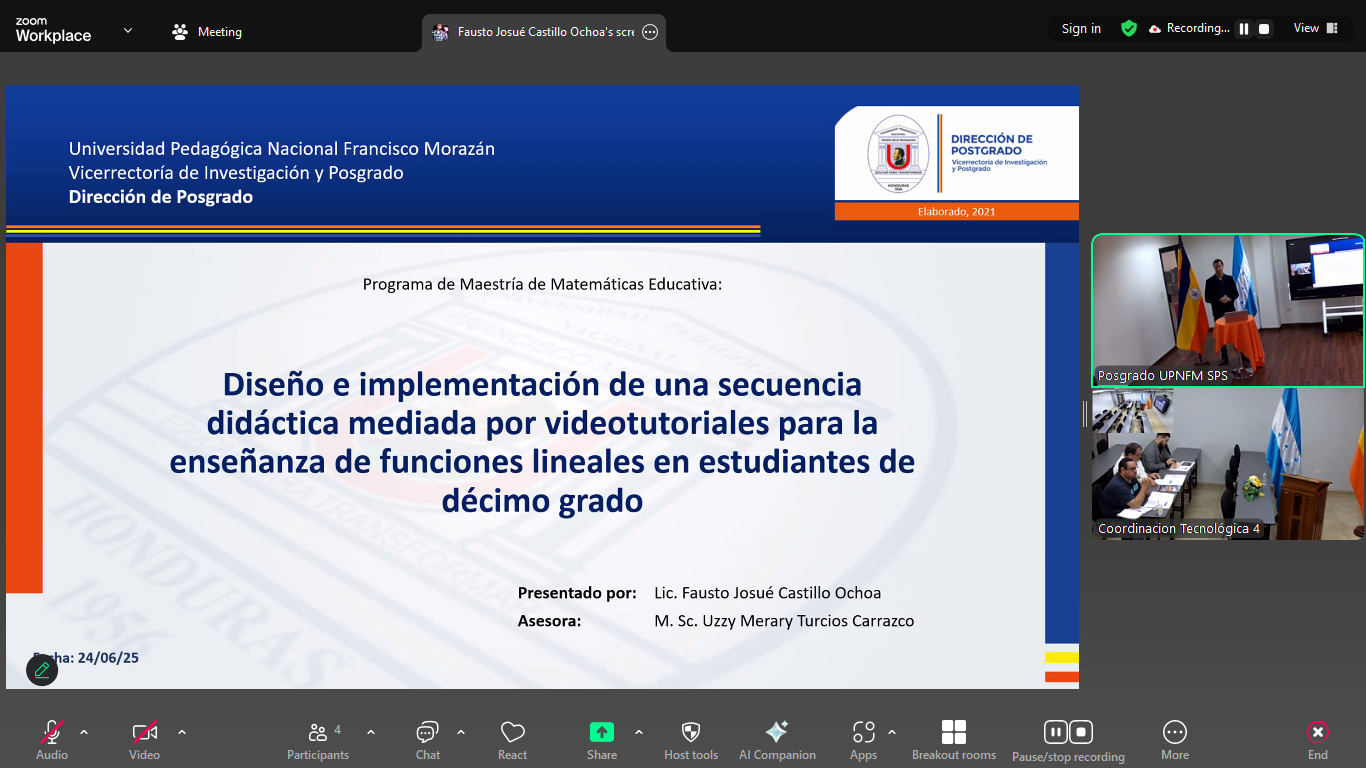Click the text 'Programa de Maestría de Matemáticas Educativa:'
This screenshot has height=768, width=1366.
click(x=542, y=284)
